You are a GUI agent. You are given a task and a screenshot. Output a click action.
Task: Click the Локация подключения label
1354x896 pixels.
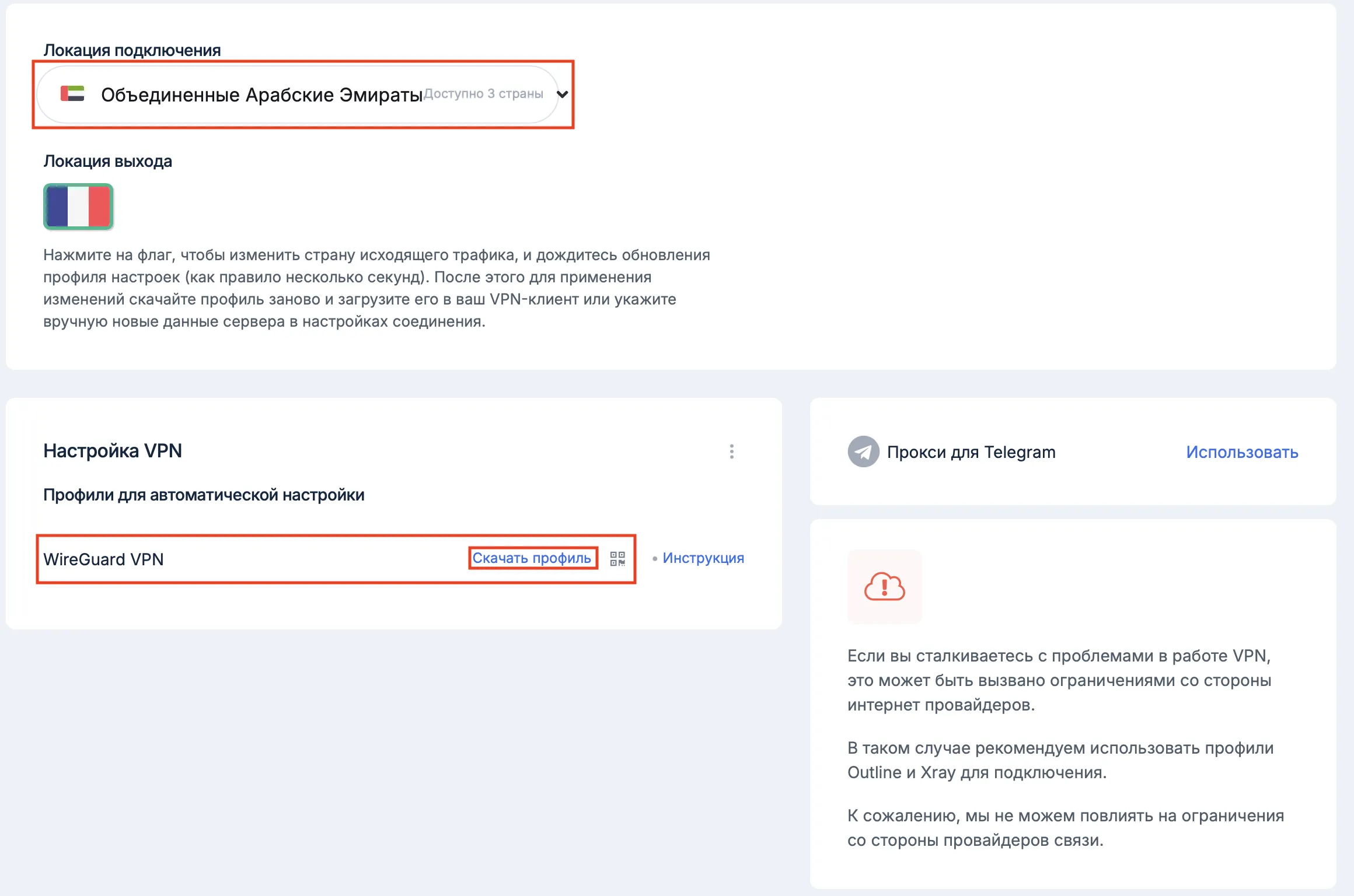tap(132, 50)
